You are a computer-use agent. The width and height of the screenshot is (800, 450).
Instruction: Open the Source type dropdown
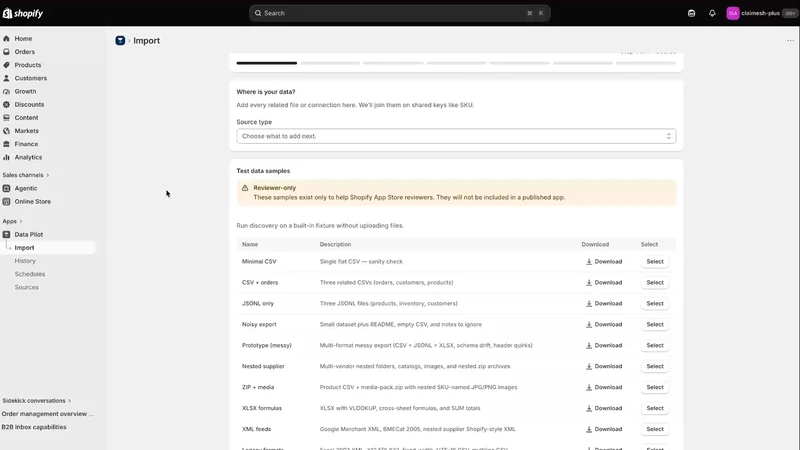tap(456, 136)
